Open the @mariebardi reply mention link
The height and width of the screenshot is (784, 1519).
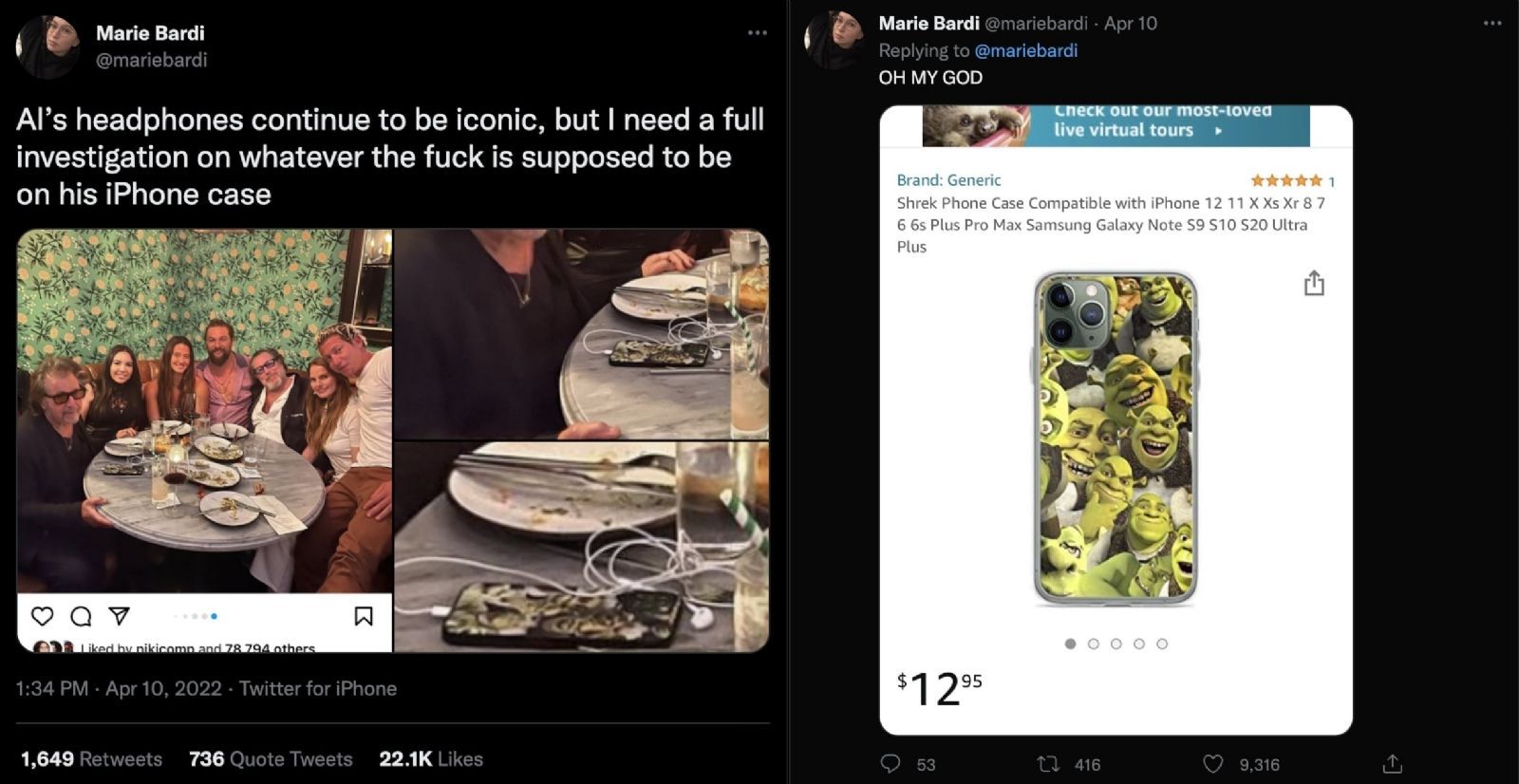tap(1026, 50)
